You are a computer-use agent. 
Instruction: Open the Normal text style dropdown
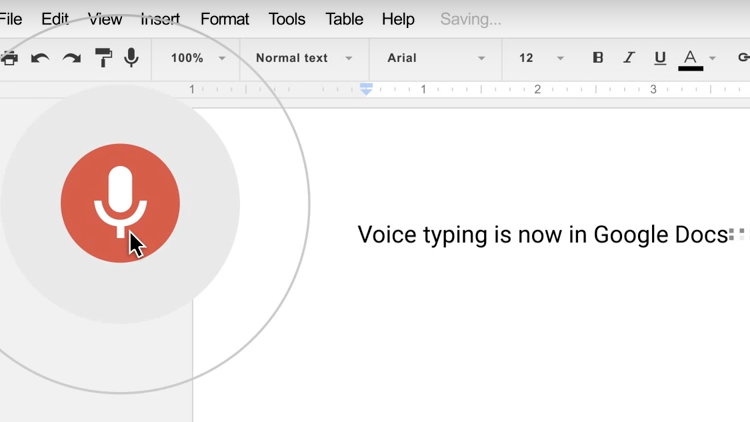click(304, 58)
